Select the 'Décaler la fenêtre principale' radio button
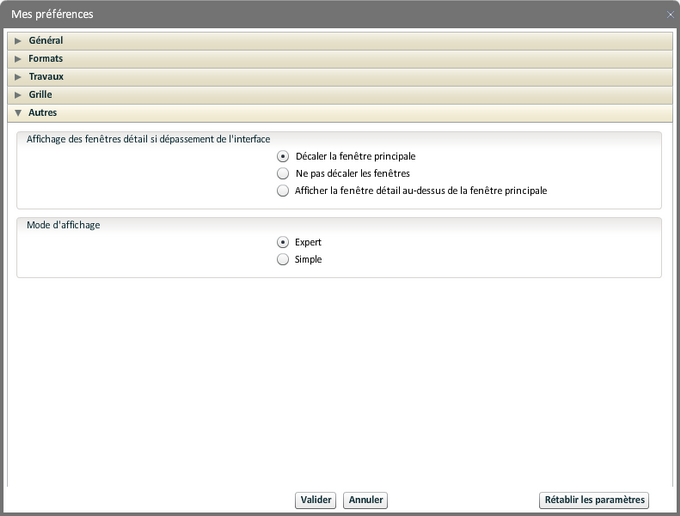The width and height of the screenshot is (680, 516). [x=283, y=156]
